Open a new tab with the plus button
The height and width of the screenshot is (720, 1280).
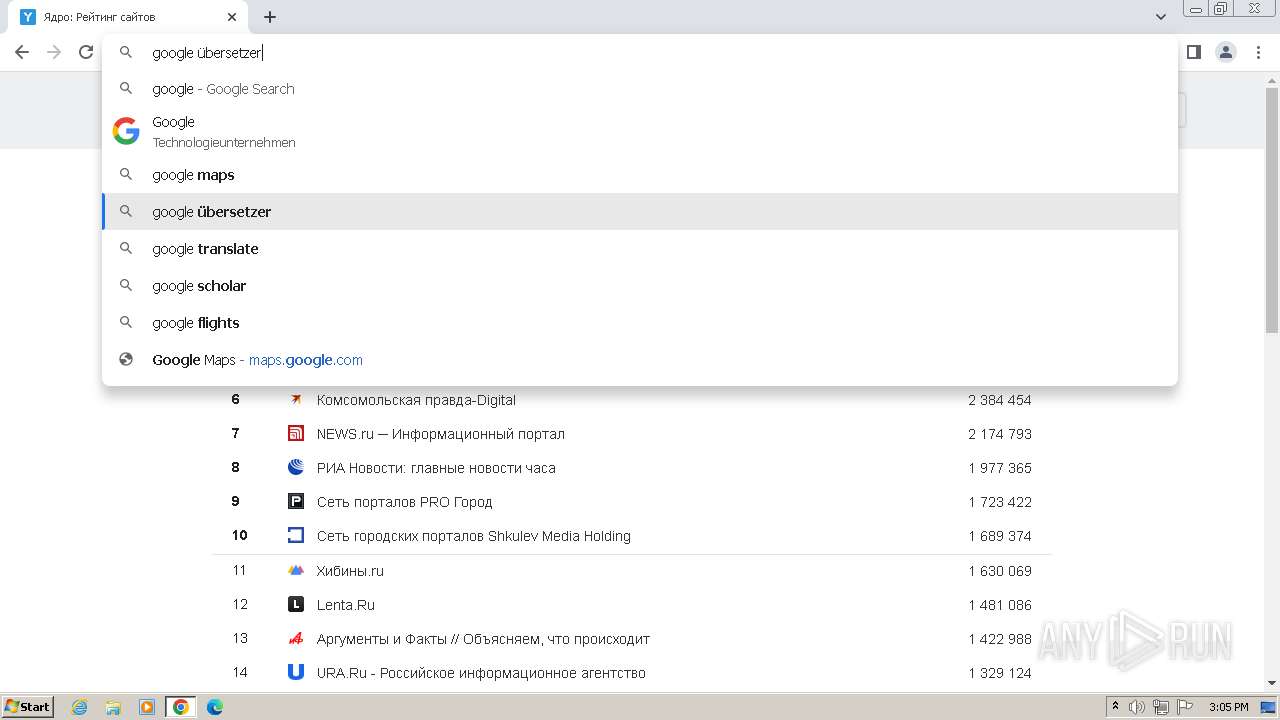click(x=270, y=17)
